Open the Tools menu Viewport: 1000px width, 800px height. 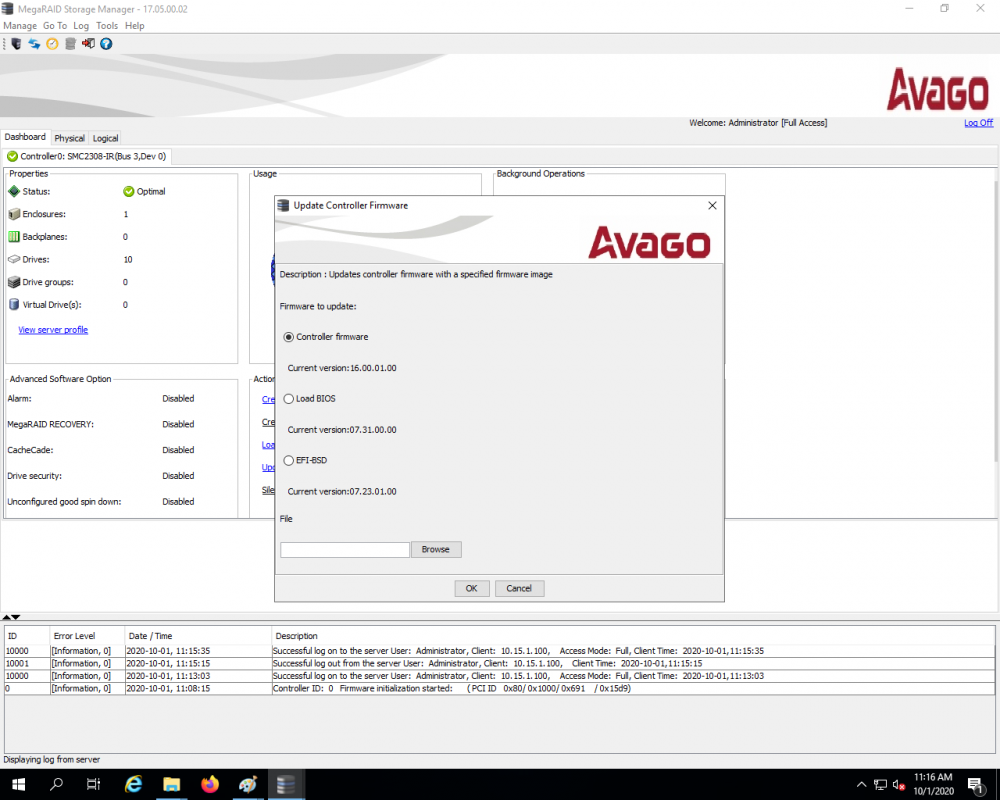click(x=107, y=26)
